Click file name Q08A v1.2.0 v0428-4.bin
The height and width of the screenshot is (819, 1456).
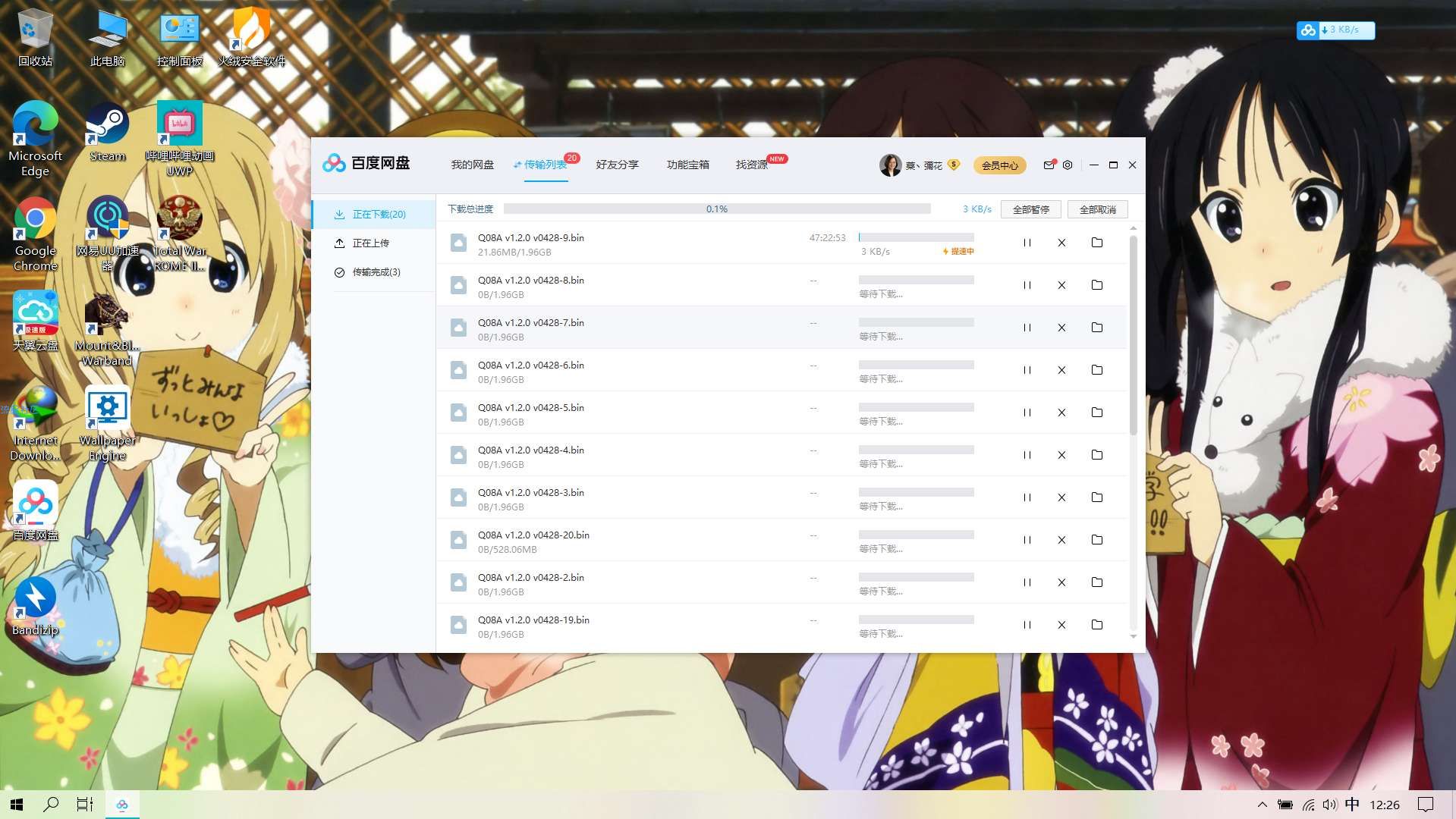(x=530, y=450)
